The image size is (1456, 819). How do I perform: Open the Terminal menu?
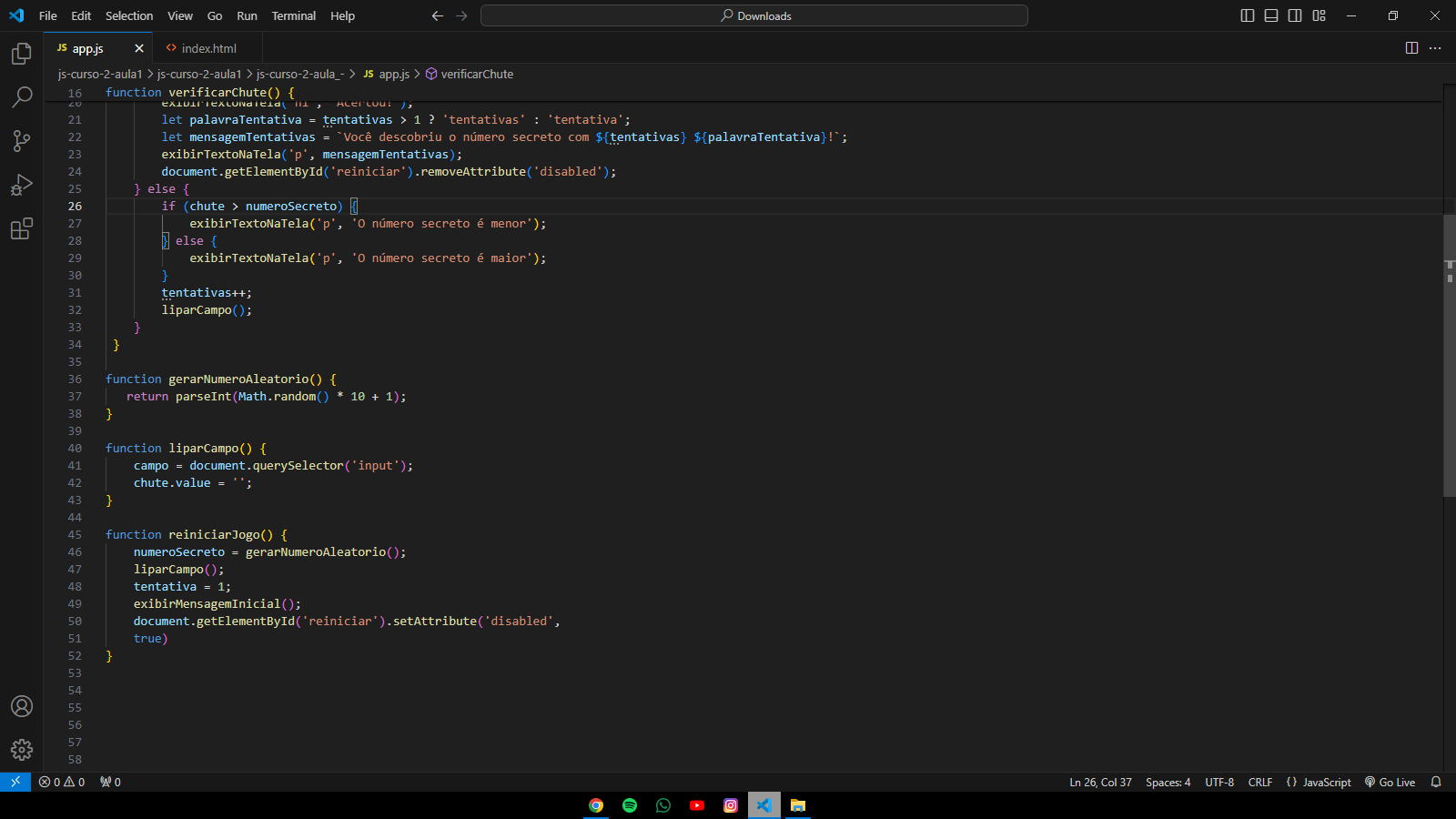(x=294, y=15)
